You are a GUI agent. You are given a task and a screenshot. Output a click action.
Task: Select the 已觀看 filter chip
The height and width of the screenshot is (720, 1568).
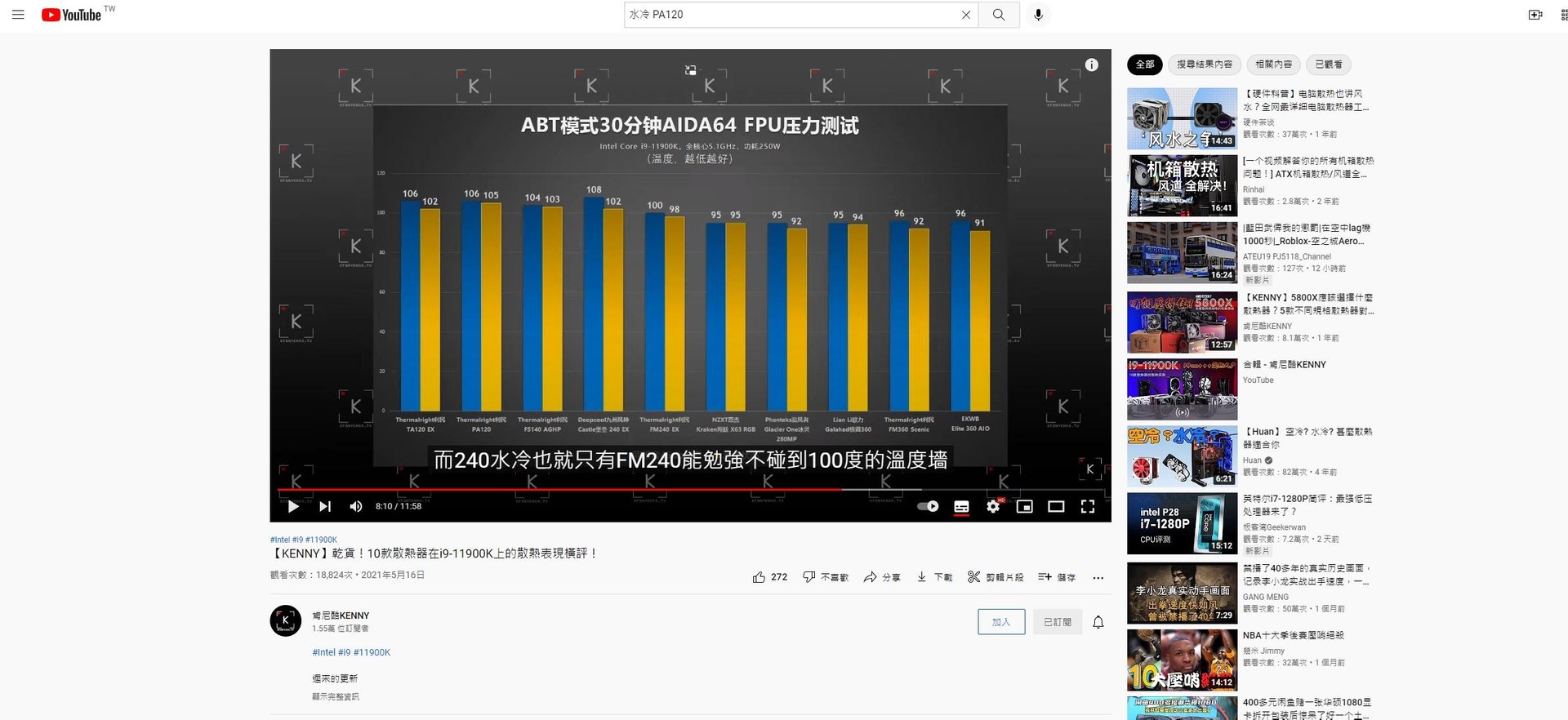pos(1329,64)
